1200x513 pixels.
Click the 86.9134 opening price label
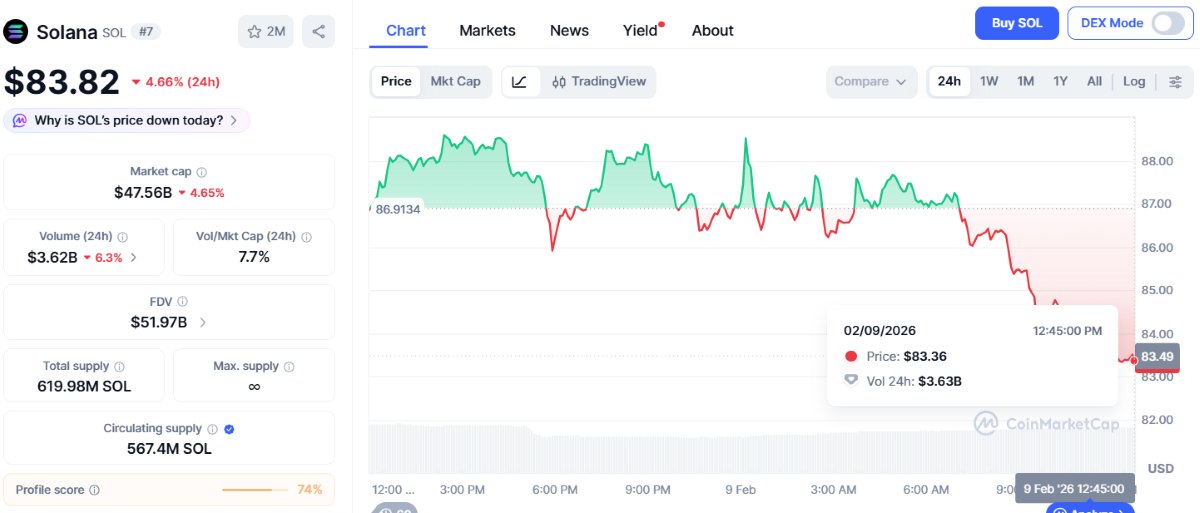coord(397,209)
